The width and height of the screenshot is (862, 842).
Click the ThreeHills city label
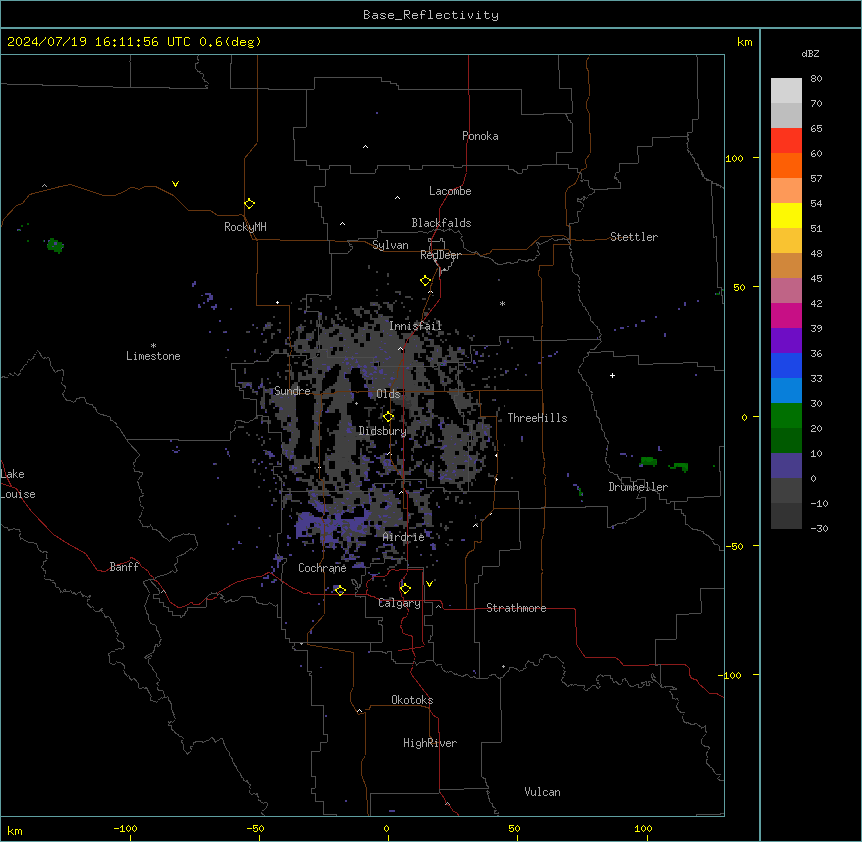[x=537, y=418]
